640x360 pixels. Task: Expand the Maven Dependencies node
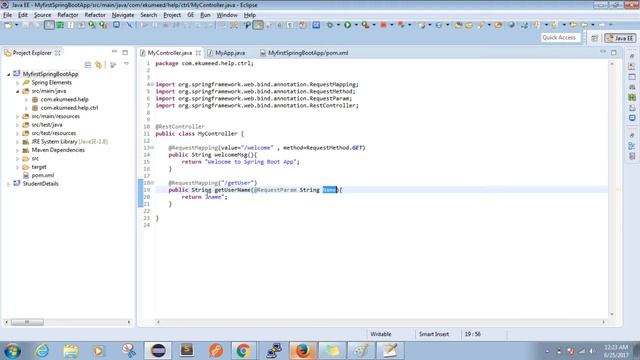18,150
